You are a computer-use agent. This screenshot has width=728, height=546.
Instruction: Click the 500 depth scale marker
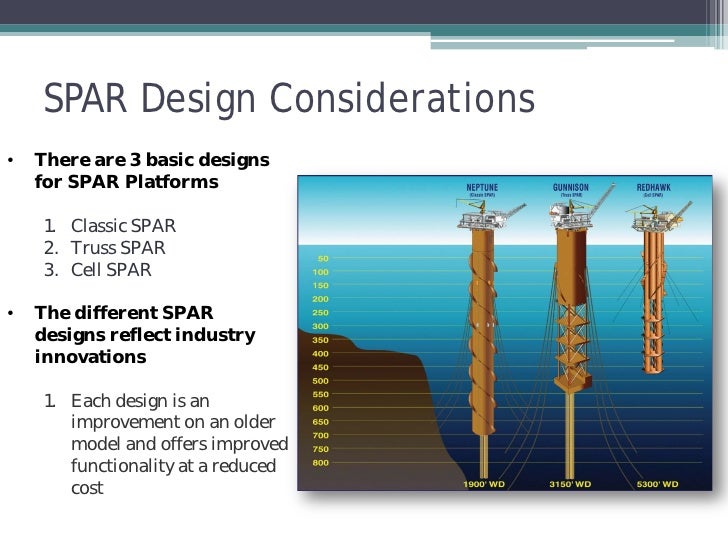tap(320, 381)
